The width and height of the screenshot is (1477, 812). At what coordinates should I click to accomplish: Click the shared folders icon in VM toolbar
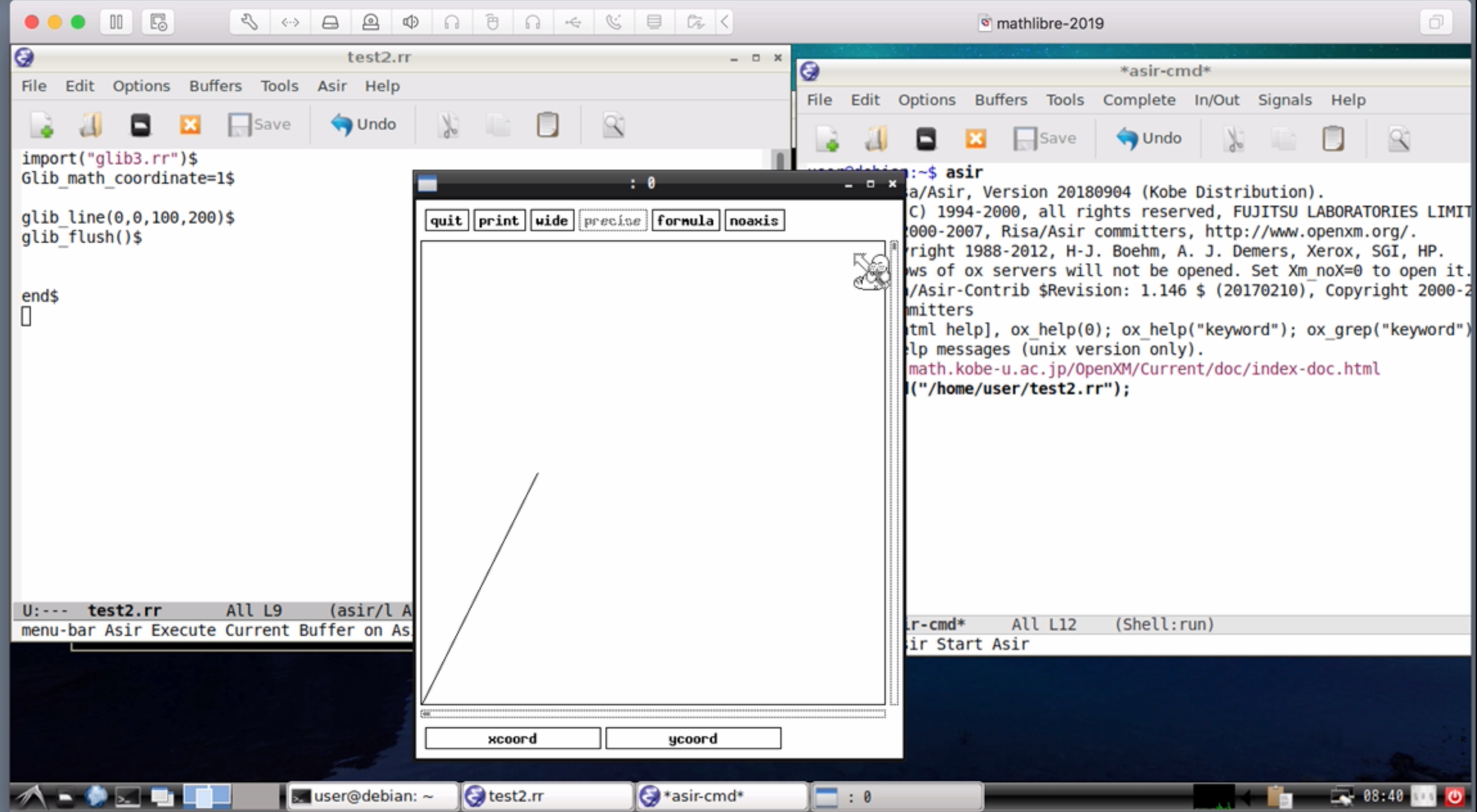coord(695,22)
